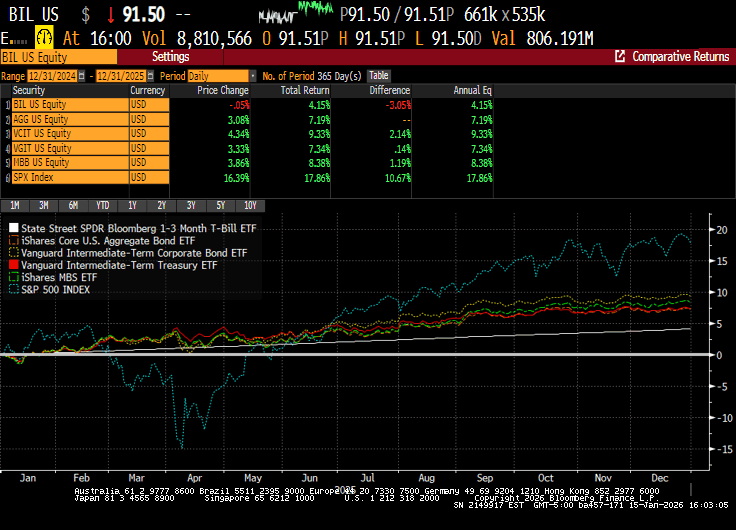
Task: Click the -3.05% difference value for BIL
Action: pos(398,105)
